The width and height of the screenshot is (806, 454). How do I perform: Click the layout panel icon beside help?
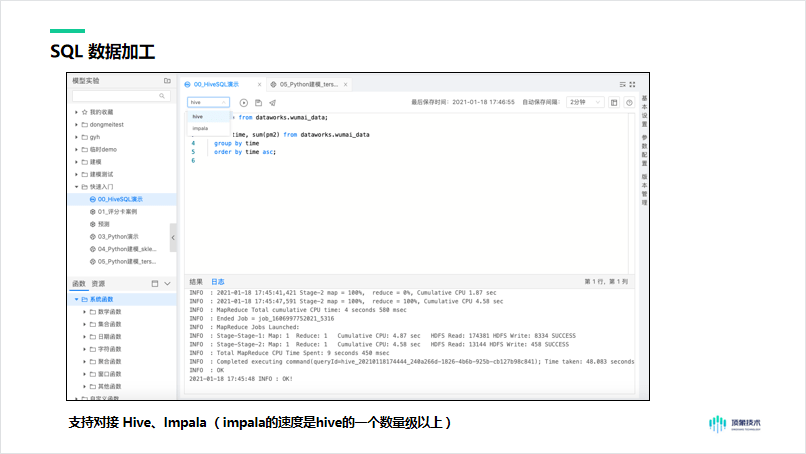point(614,102)
